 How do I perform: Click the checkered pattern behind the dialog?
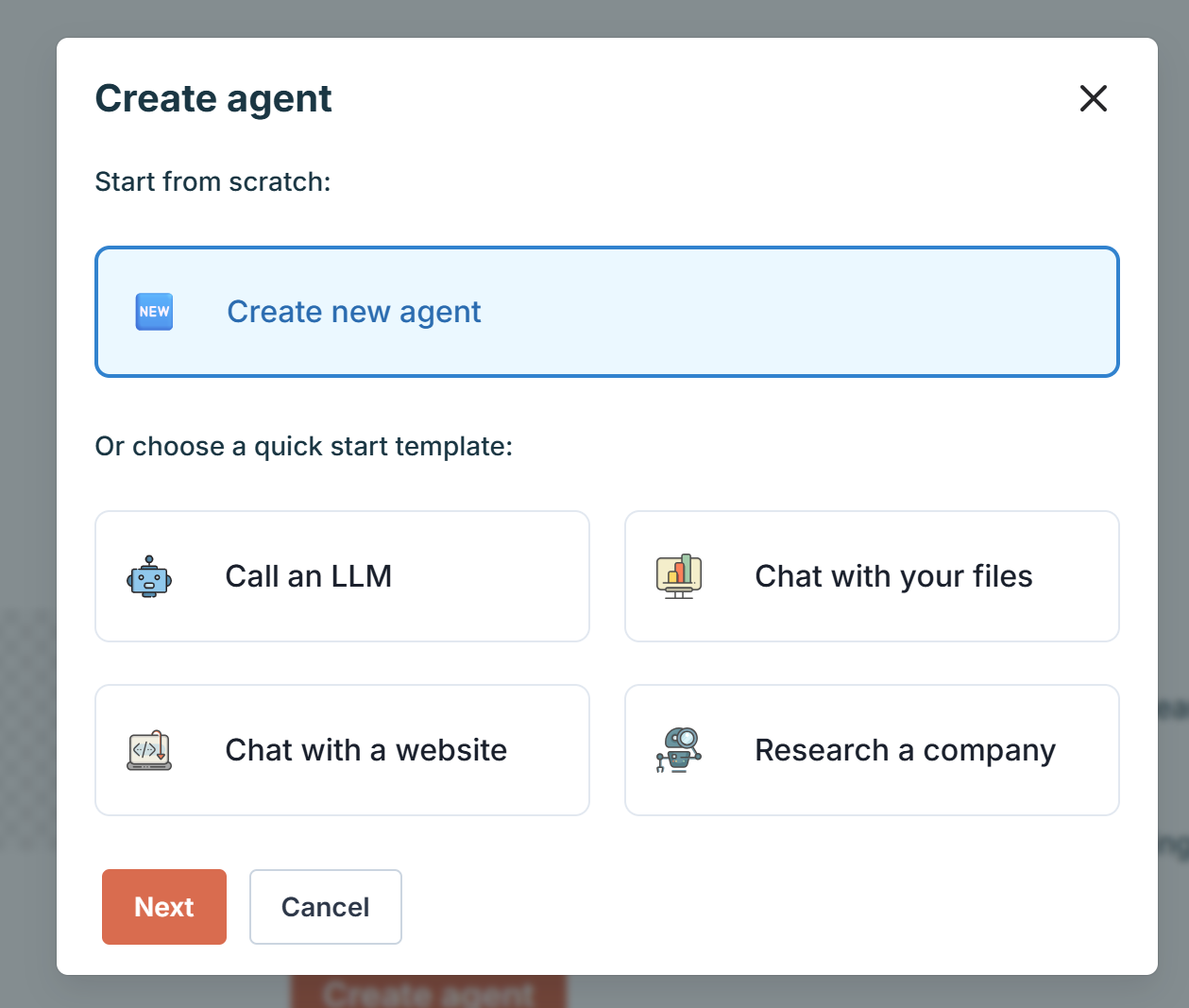click(27, 727)
